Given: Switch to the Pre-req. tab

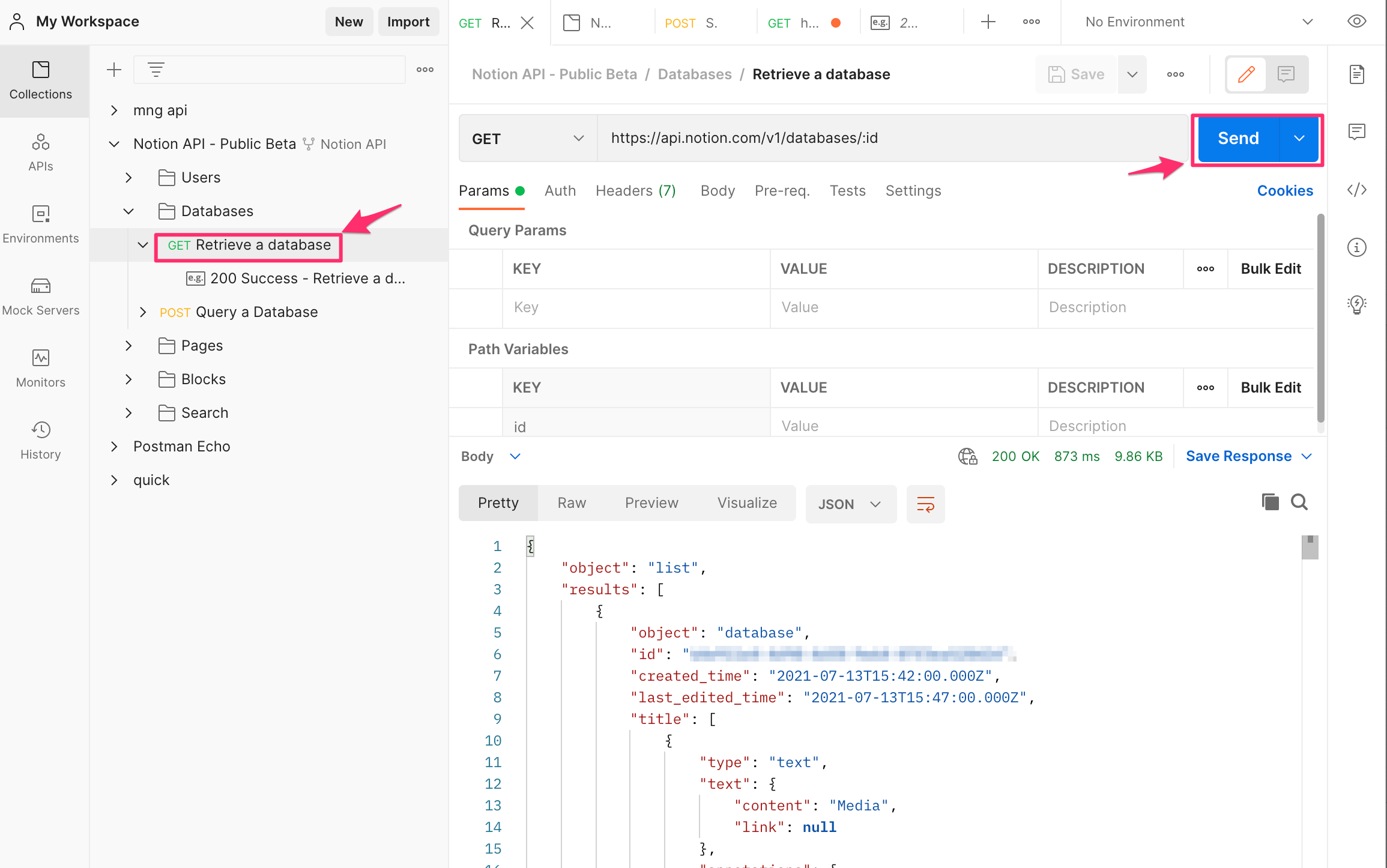Looking at the screenshot, I should (x=782, y=191).
